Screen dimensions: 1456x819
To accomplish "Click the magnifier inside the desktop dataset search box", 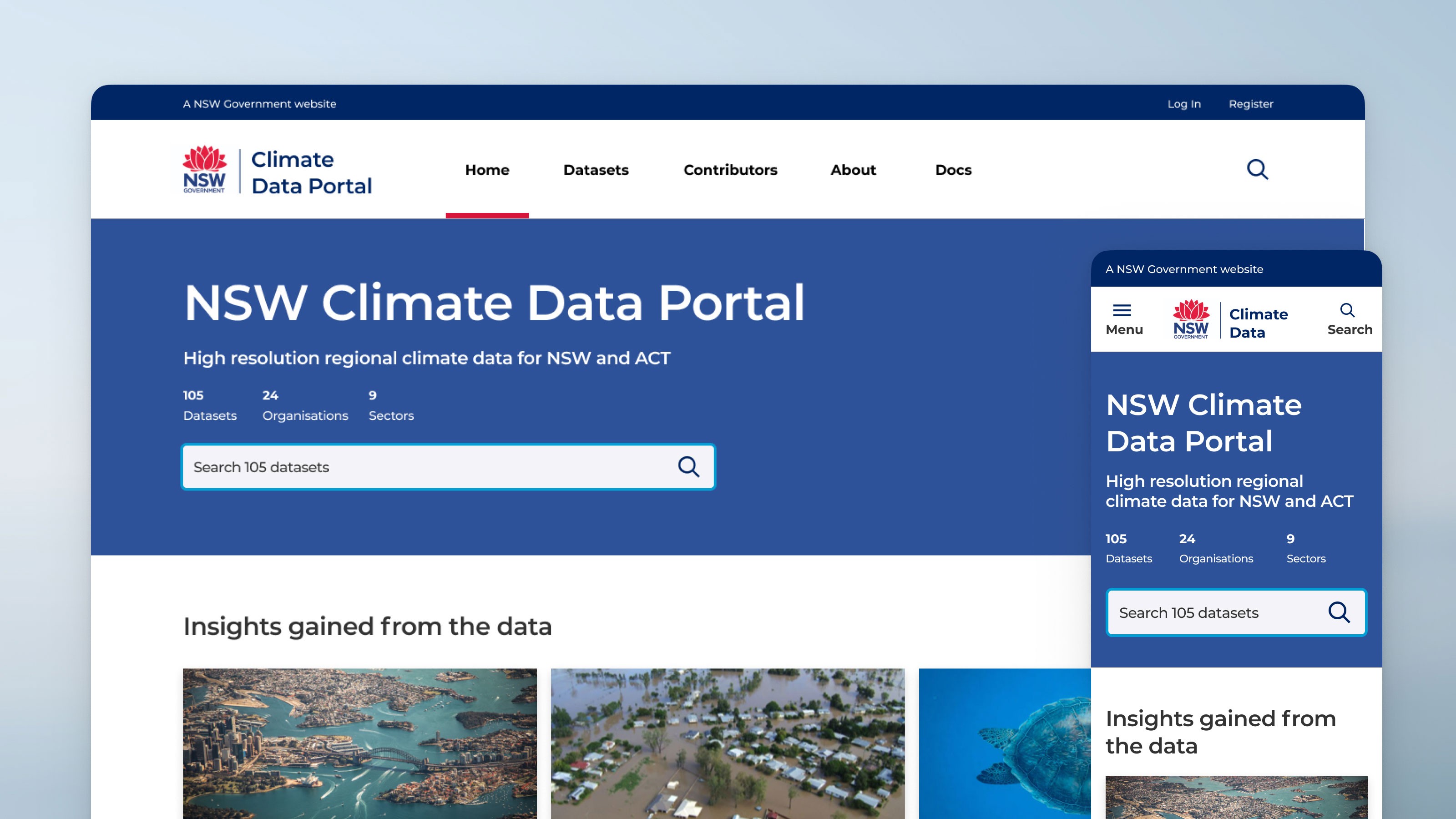I will pos(688,467).
